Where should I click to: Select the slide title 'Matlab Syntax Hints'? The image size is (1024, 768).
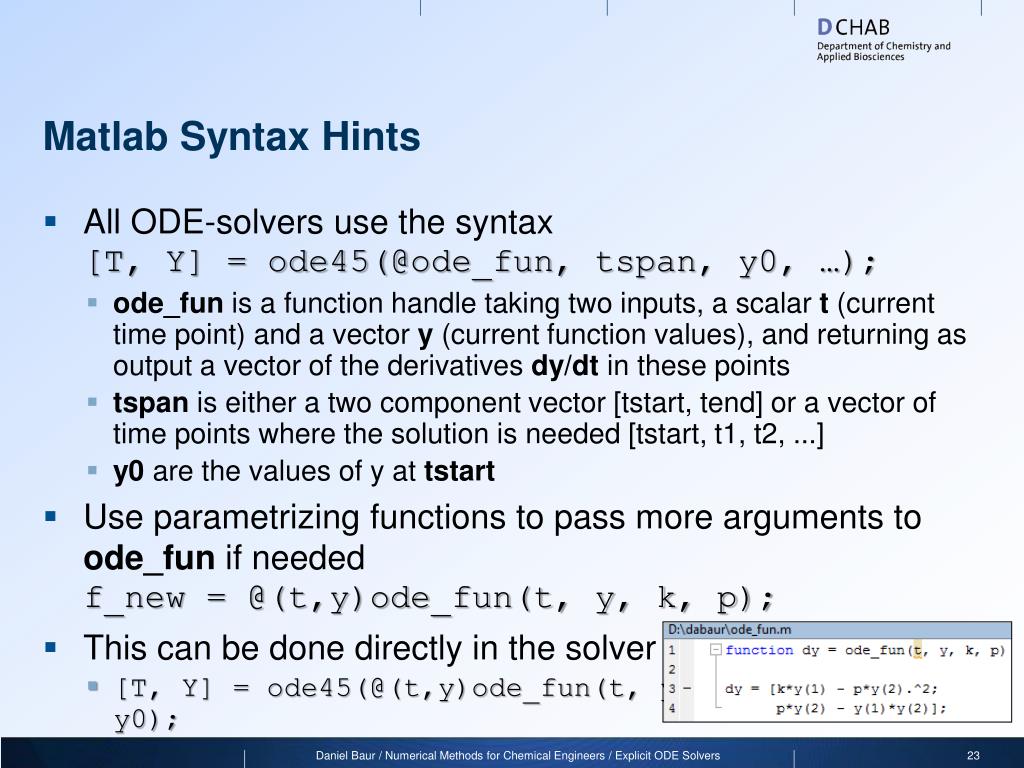click(x=232, y=136)
